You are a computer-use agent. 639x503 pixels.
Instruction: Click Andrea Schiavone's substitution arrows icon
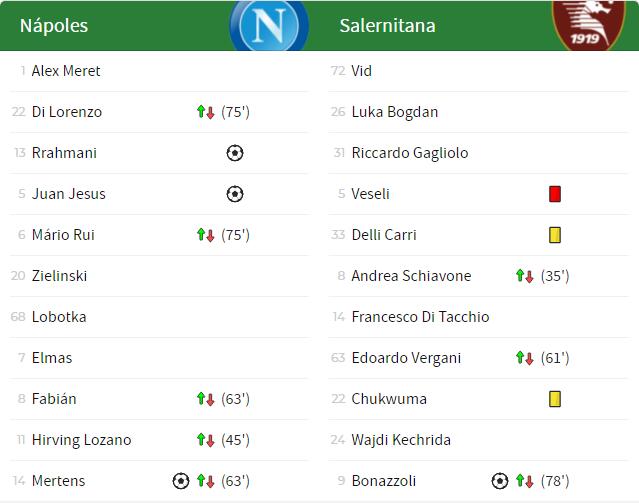point(524,276)
